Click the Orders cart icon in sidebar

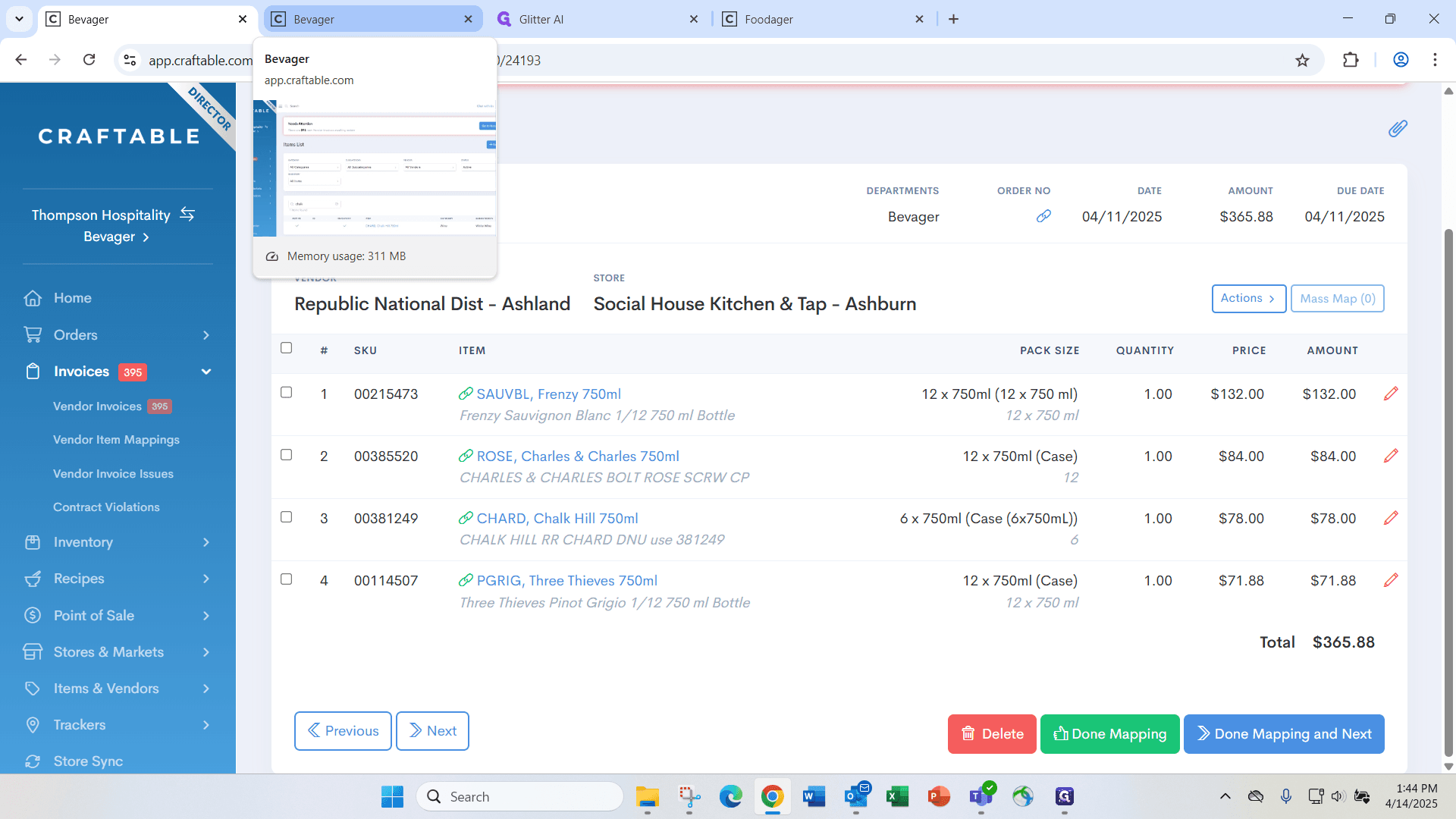click(33, 334)
